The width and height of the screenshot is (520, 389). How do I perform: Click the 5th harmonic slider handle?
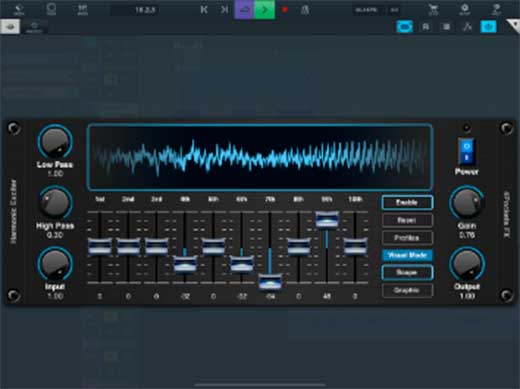[x=213, y=247]
